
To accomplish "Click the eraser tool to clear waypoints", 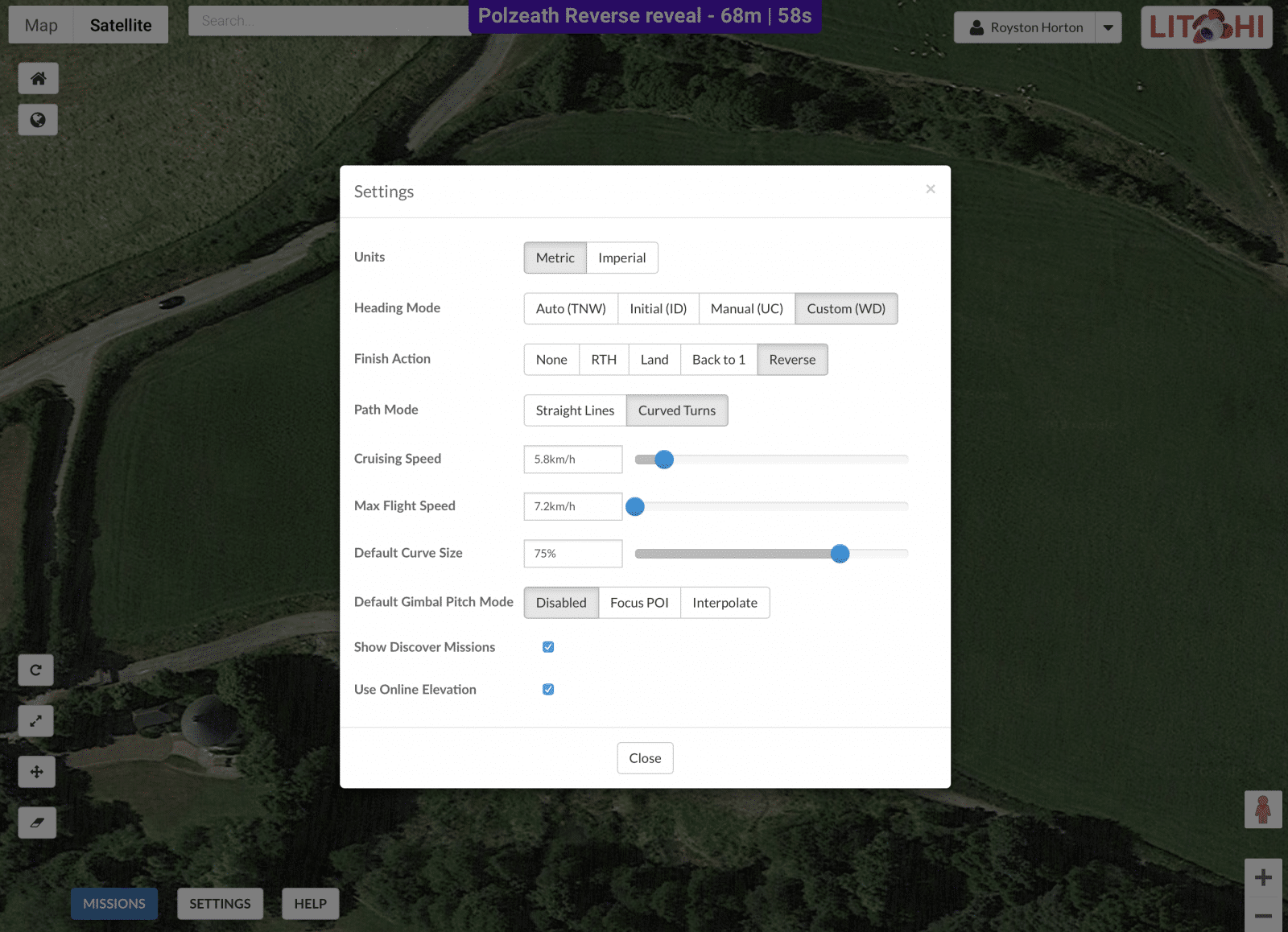I will click(x=36, y=822).
